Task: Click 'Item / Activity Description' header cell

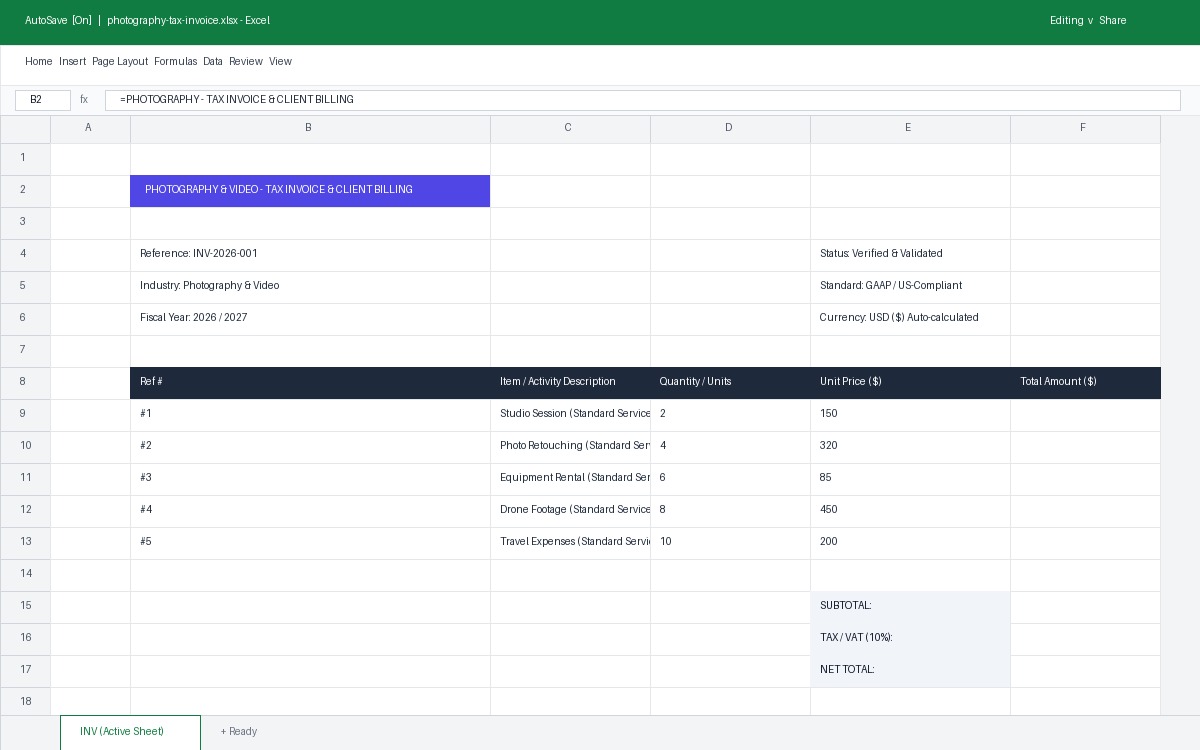Action: pos(570,383)
